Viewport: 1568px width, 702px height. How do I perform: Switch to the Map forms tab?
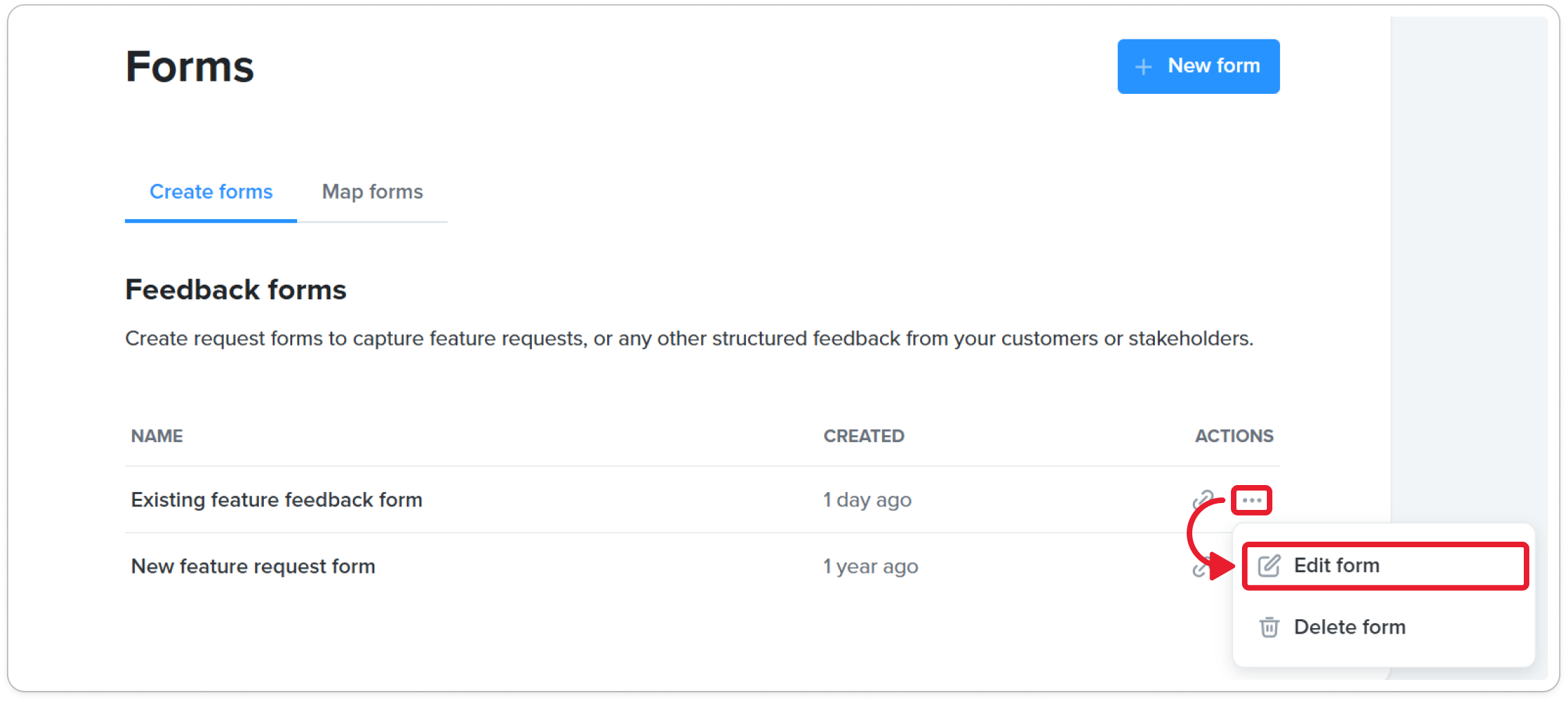point(372,192)
